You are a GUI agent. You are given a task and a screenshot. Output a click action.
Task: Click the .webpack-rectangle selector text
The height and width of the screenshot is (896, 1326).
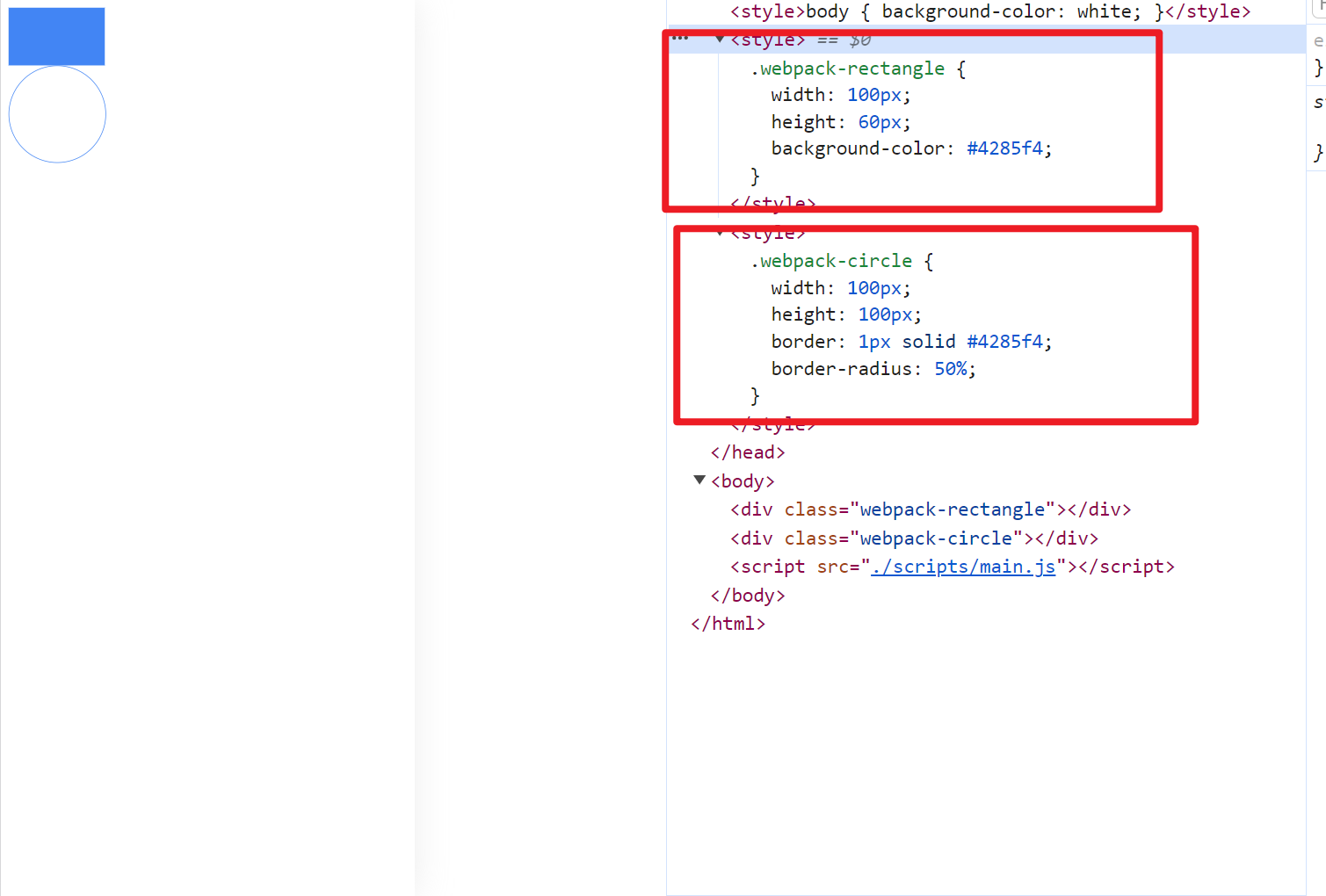coord(848,69)
